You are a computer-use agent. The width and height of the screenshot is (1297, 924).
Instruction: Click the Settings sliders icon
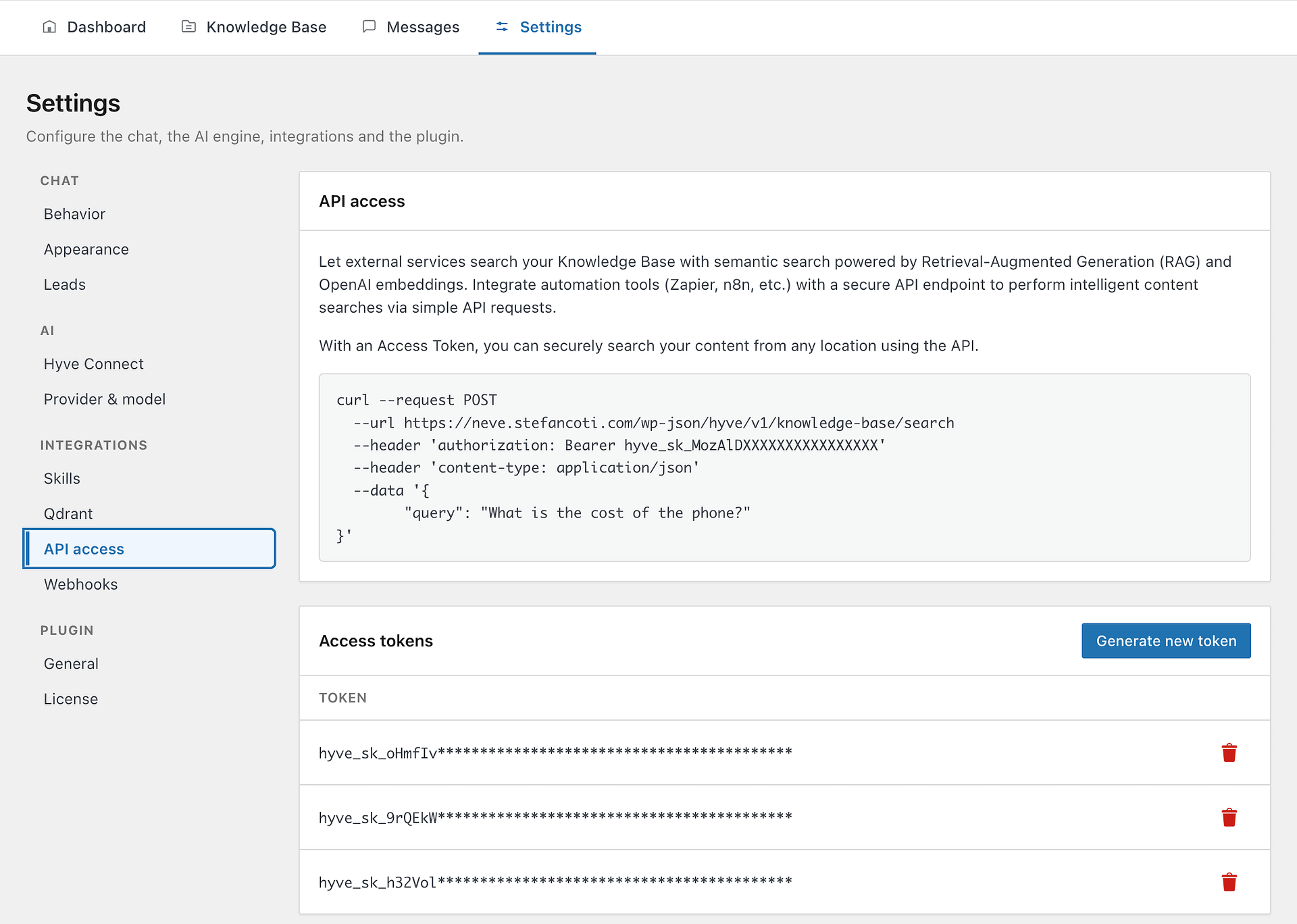pyautogui.click(x=502, y=27)
